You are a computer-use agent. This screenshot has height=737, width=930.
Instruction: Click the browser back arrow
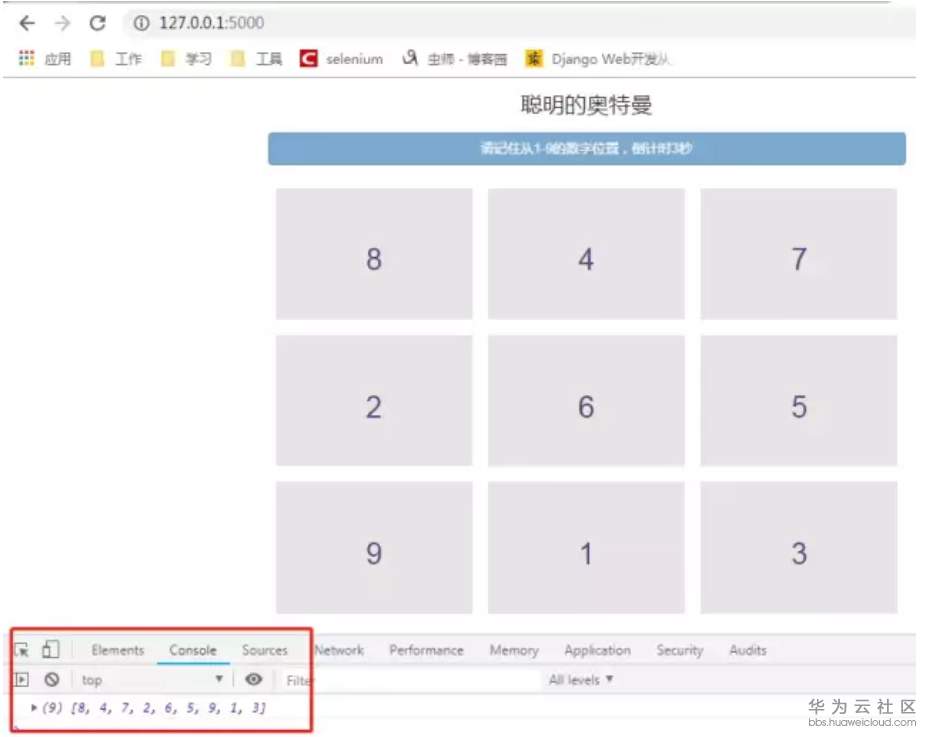click(x=27, y=23)
